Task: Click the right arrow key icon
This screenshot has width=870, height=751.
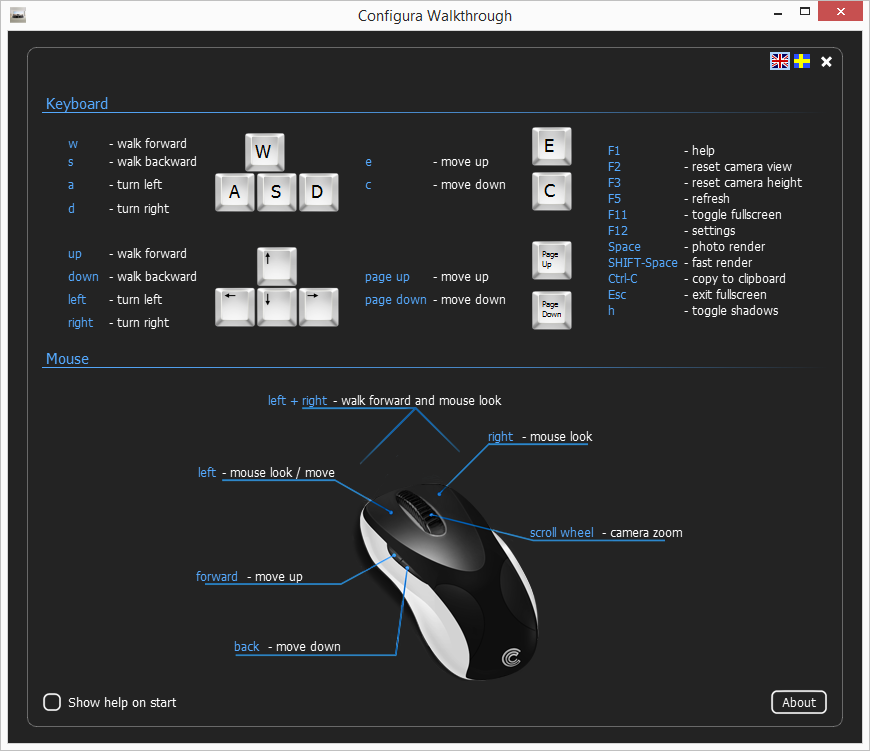Action: click(318, 307)
